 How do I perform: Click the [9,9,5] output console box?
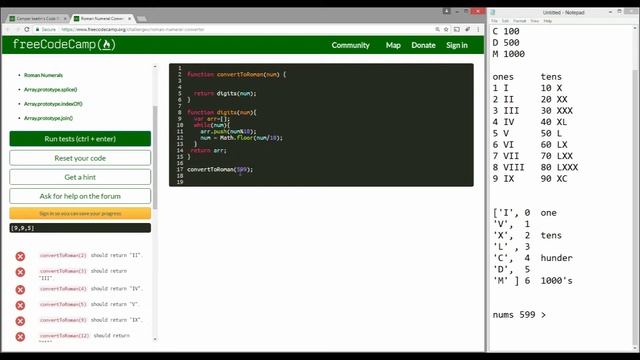pyautogui.click(x=80, y=228)
